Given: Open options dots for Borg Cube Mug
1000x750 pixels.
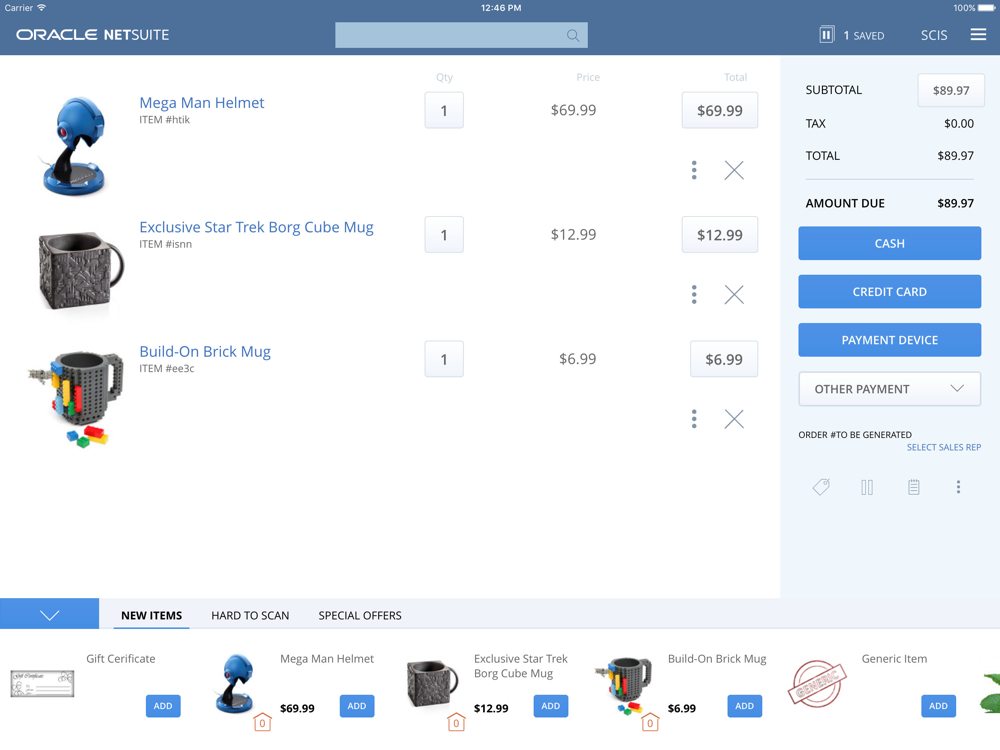Looking at the screenshot, I should pyautogui.click(x=694, y=294).
